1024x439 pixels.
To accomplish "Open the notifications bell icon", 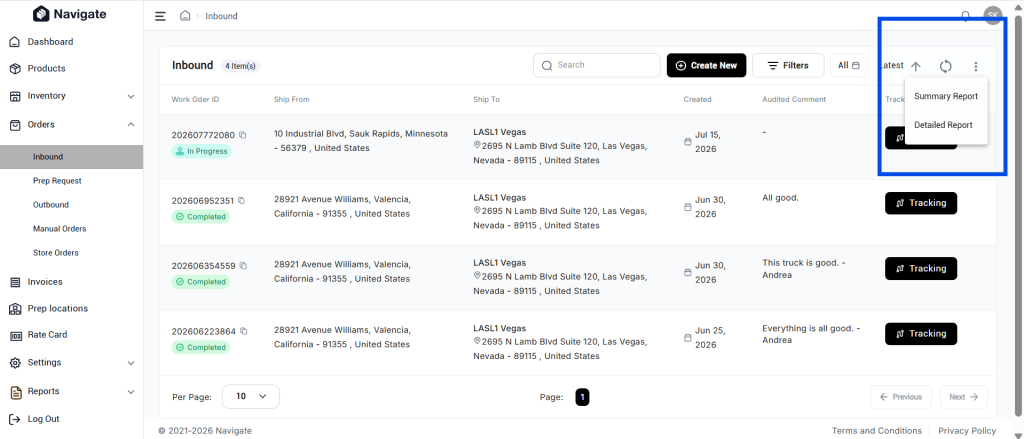I will (x=965, y=16).
